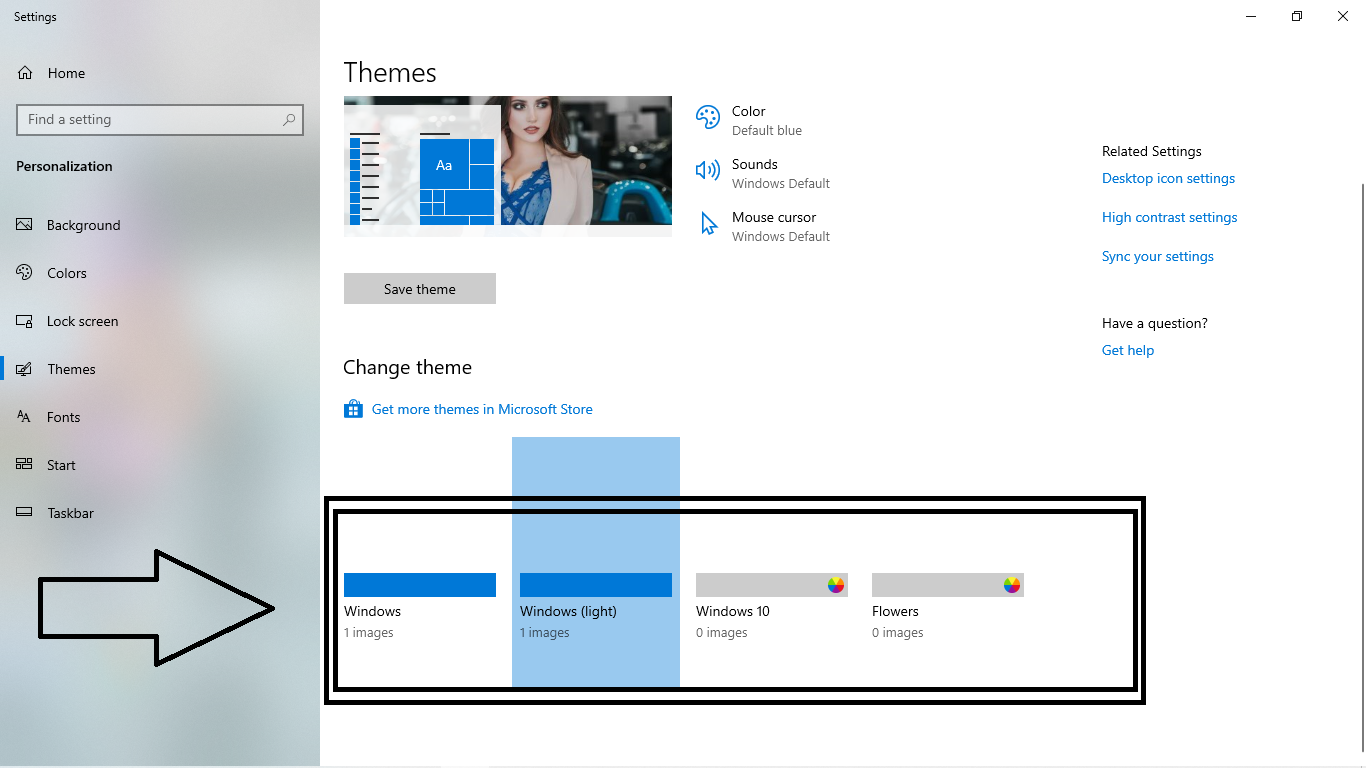Open the Sounds Windows Default setting
Image resolution: width=1366 pixels, height=768 pixels.
[x=763, y=173]
